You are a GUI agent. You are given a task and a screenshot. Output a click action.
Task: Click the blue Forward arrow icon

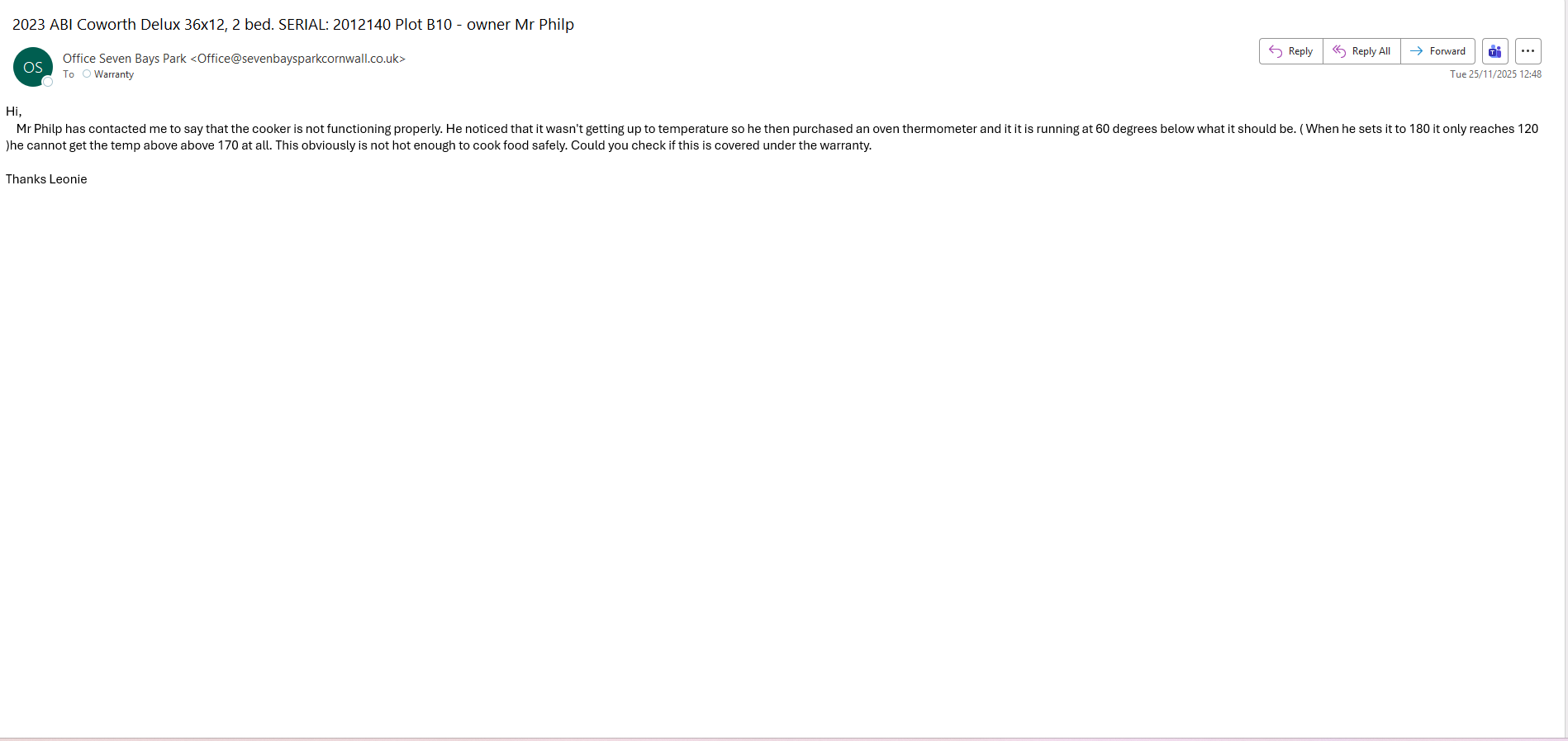1416,51
